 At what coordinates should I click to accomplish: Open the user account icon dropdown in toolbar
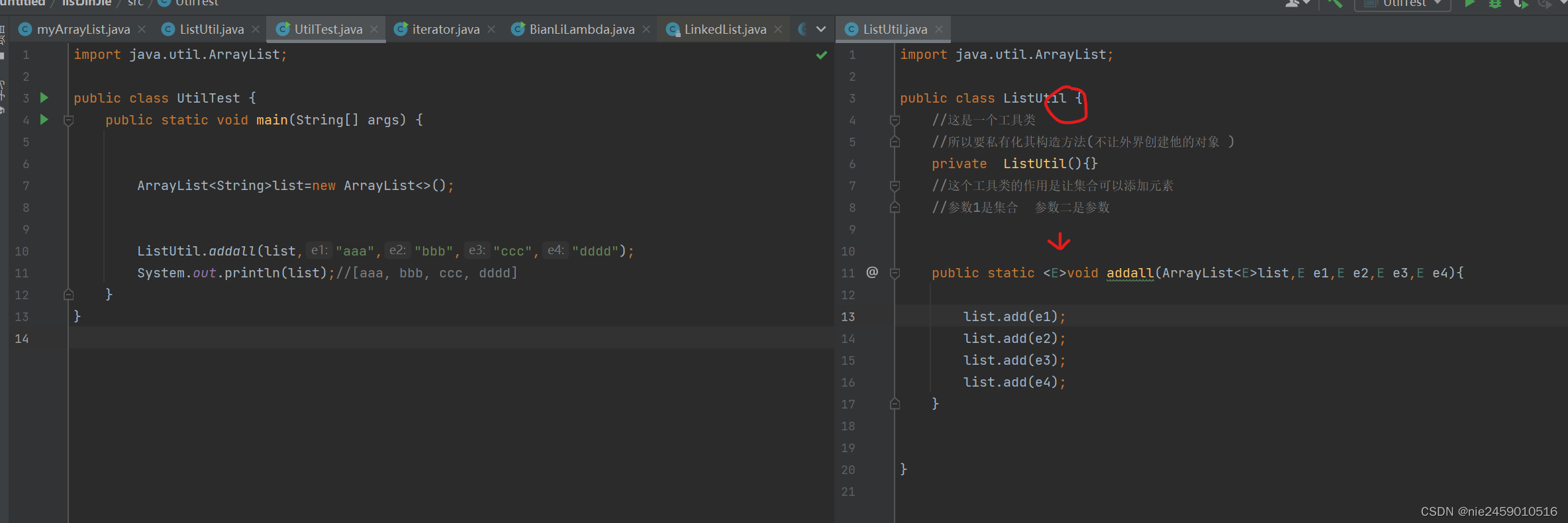pos(1297,4)
